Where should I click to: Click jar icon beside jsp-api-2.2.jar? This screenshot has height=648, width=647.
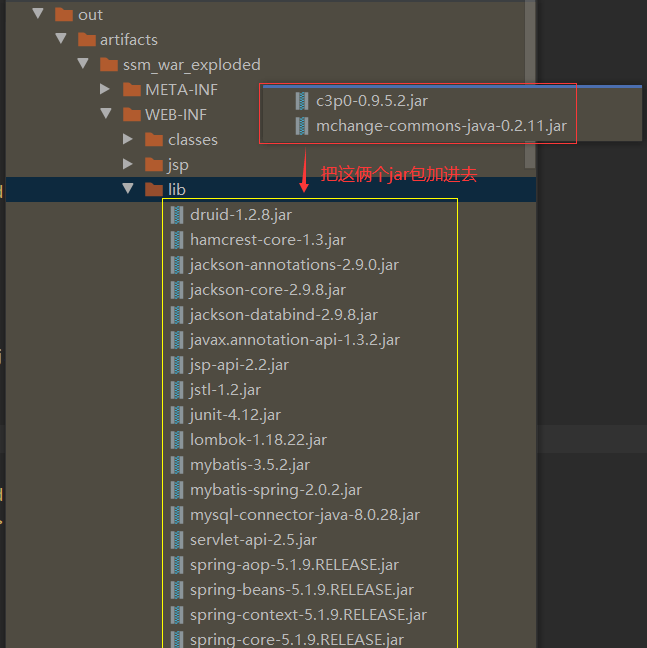pos(177,365)
